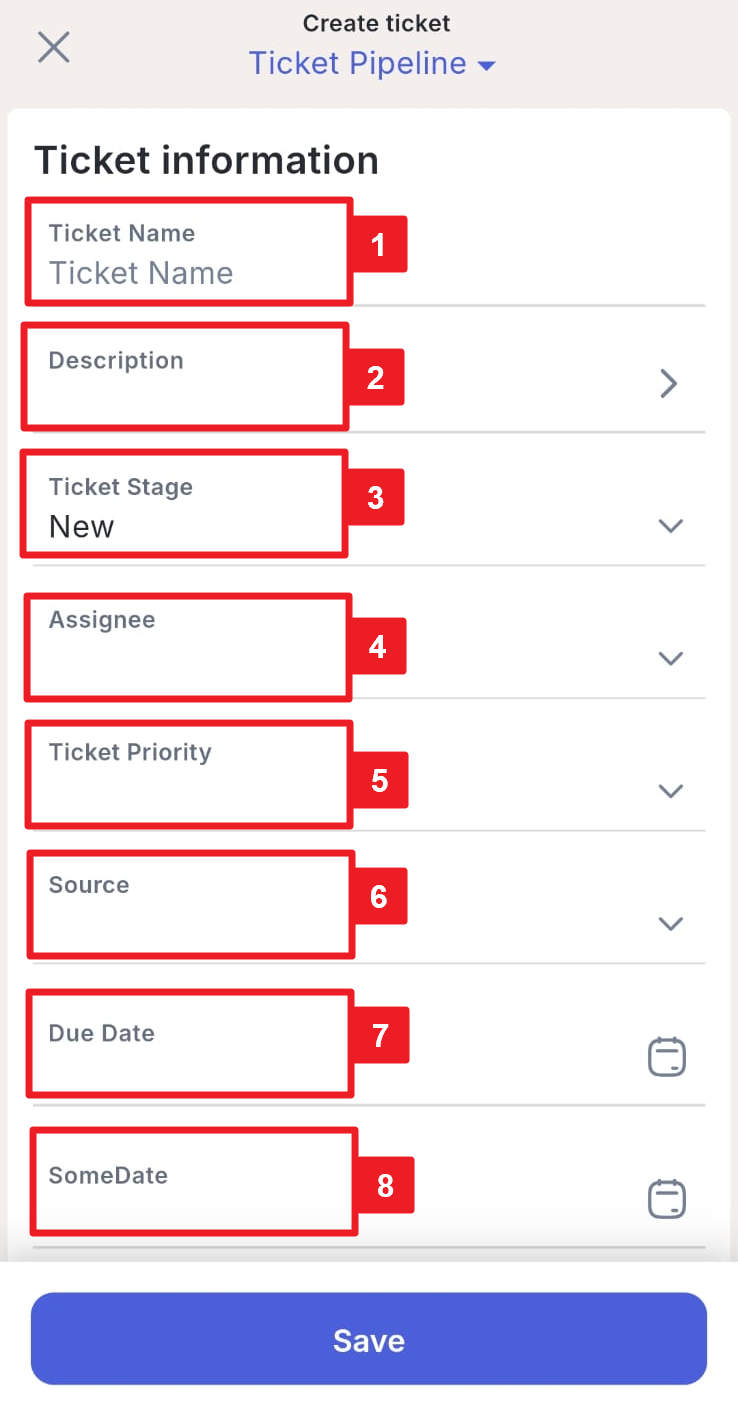The image size is (738, 1413).
Task: Open the SomeDate calendar icon
Action: 667,1199
